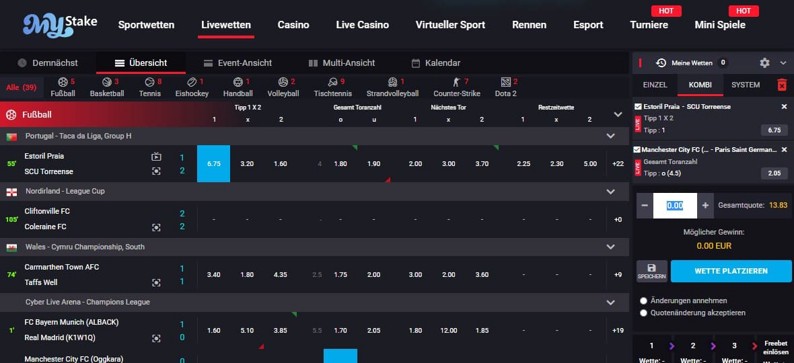
Task: Collapse the Fußball section chevron
Action: coord(618,114)
